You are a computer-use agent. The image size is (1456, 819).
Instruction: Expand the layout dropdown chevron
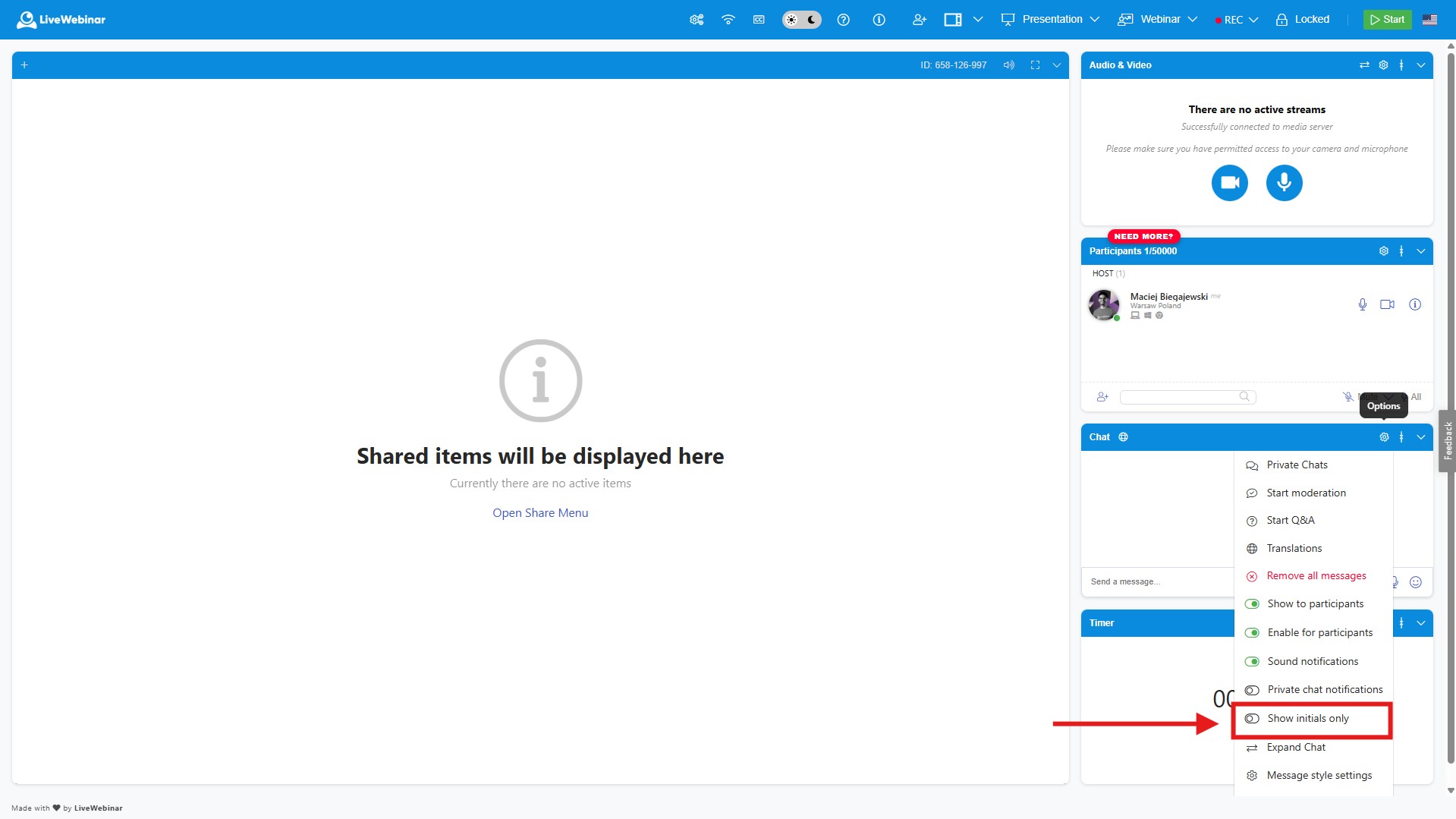click(977, 20)
